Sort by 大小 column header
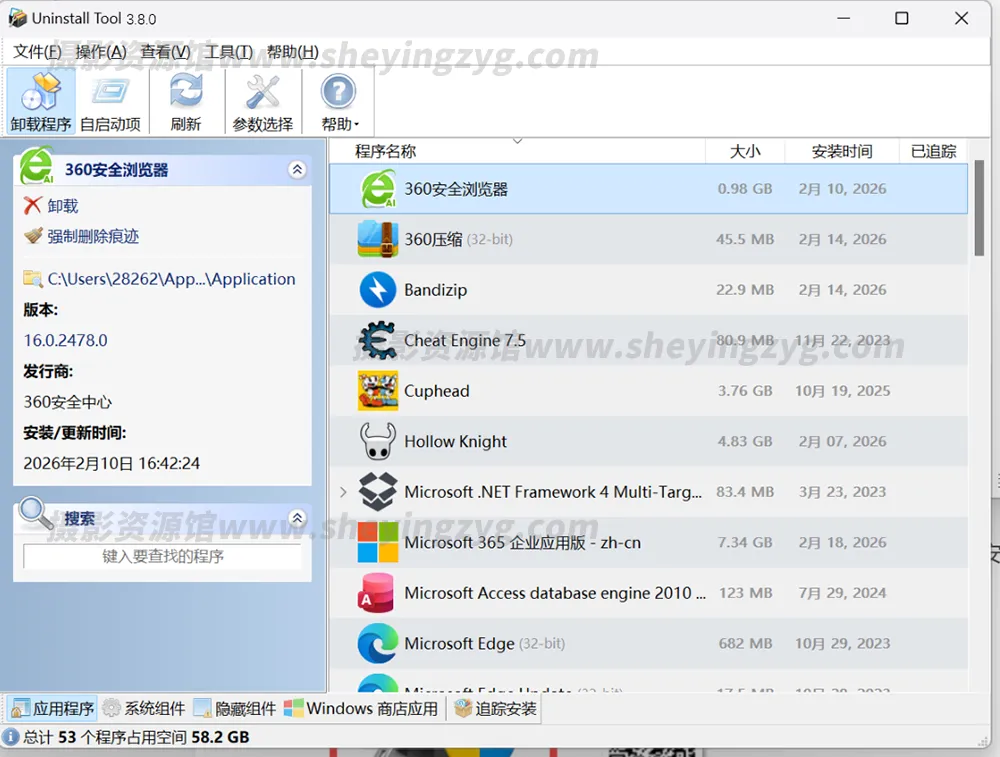The height and width of the screenshot is (757, 1000). (x=745, y=151)
